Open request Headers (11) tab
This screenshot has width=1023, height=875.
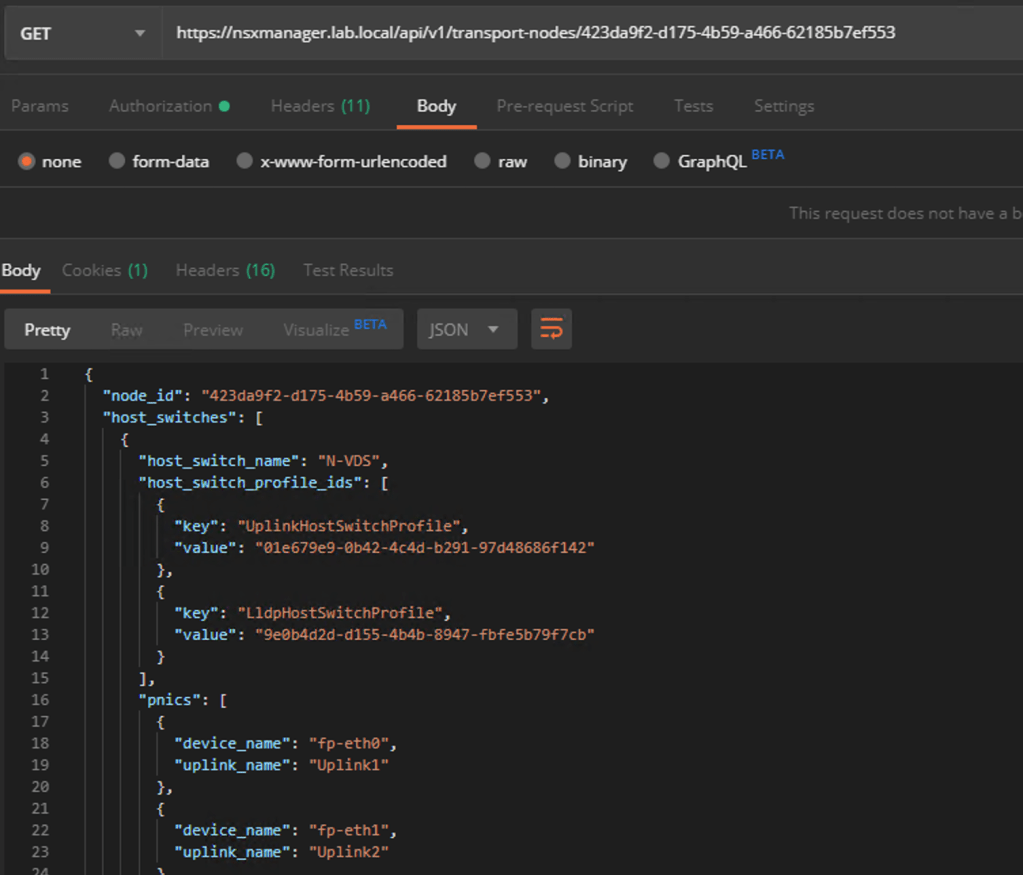pyautogui.click(x=320, y=106)
